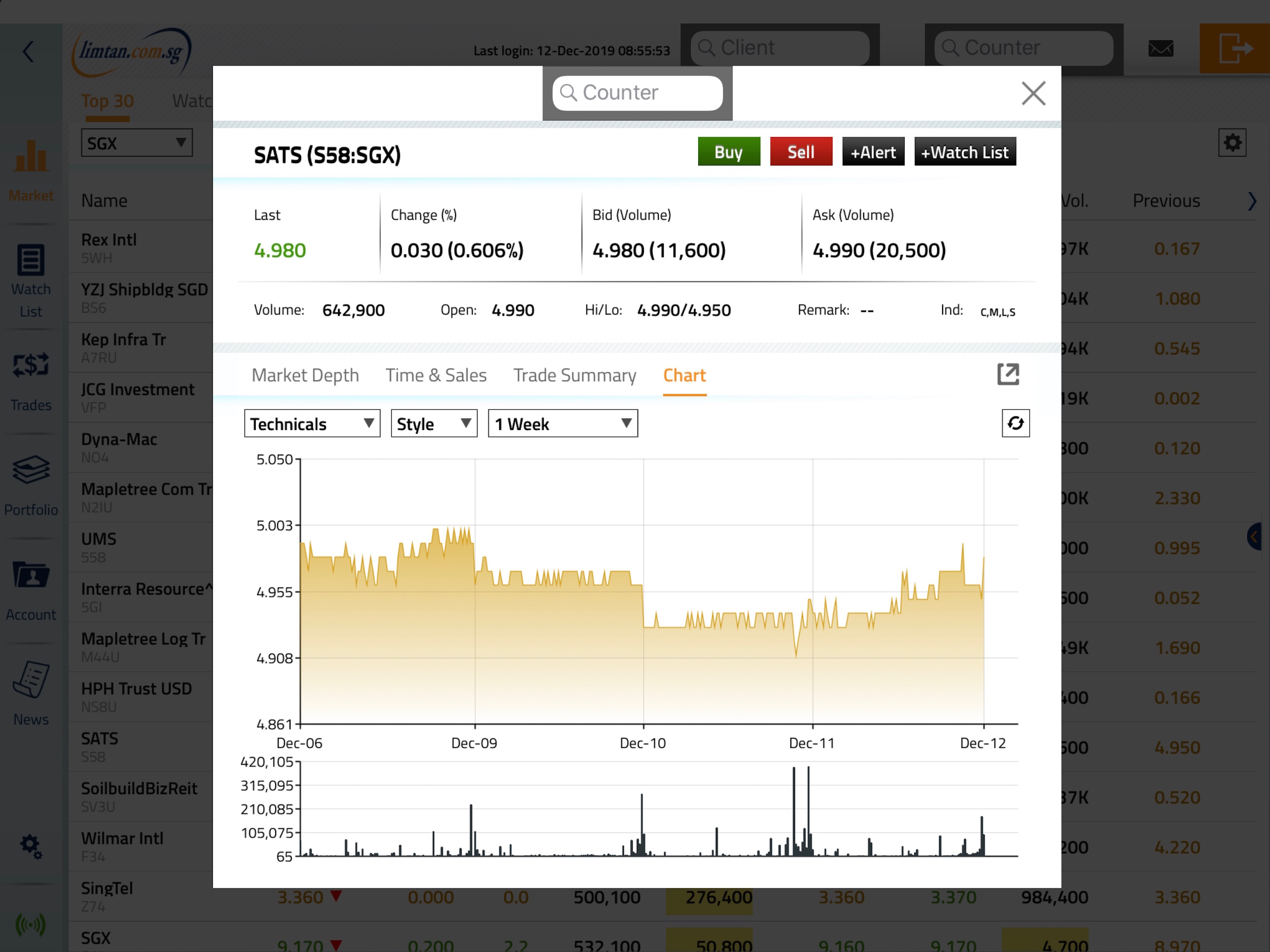This screenshot has width=1270, height=952.
Task: Select UMS row
Action: pos(141,547)
